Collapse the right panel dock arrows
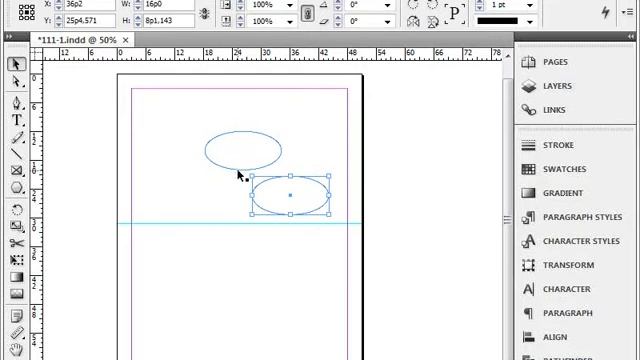Viewport: 640px width, 360px height. pyautogui.click(x=631, y=37)
